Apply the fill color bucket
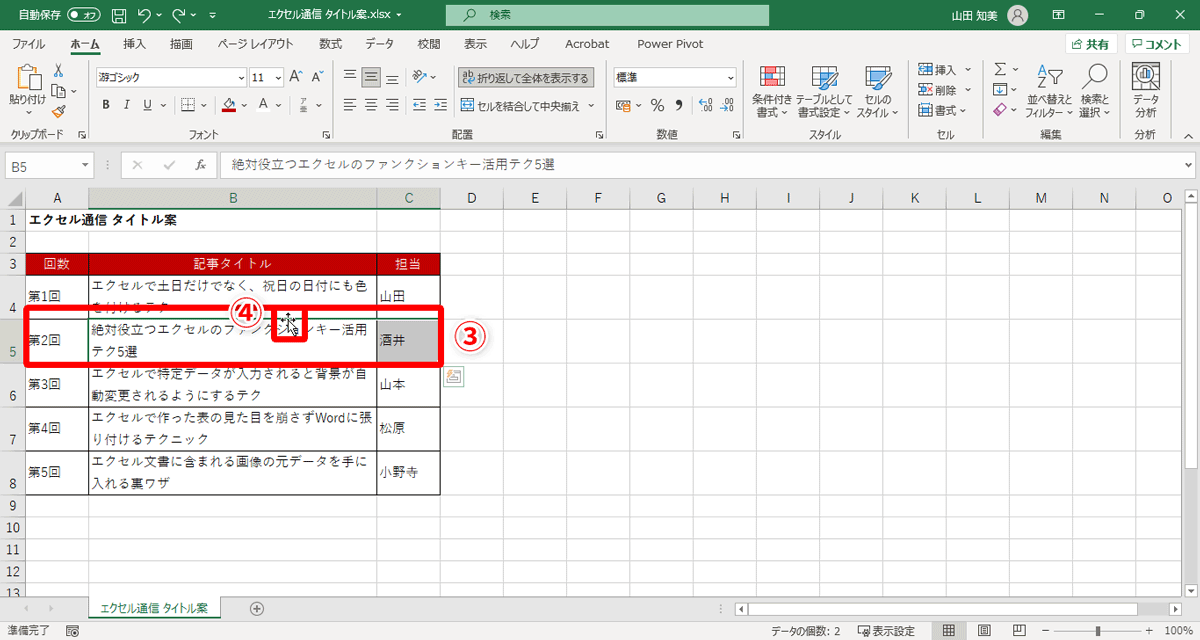This screenshot has width=1200, height=640. pyautogui.click(x=229, y=104)
